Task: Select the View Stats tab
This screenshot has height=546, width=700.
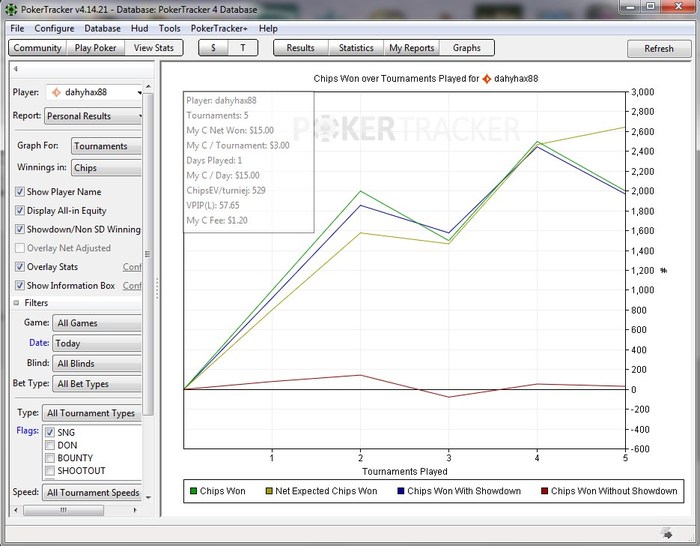Action: point(154,48)
